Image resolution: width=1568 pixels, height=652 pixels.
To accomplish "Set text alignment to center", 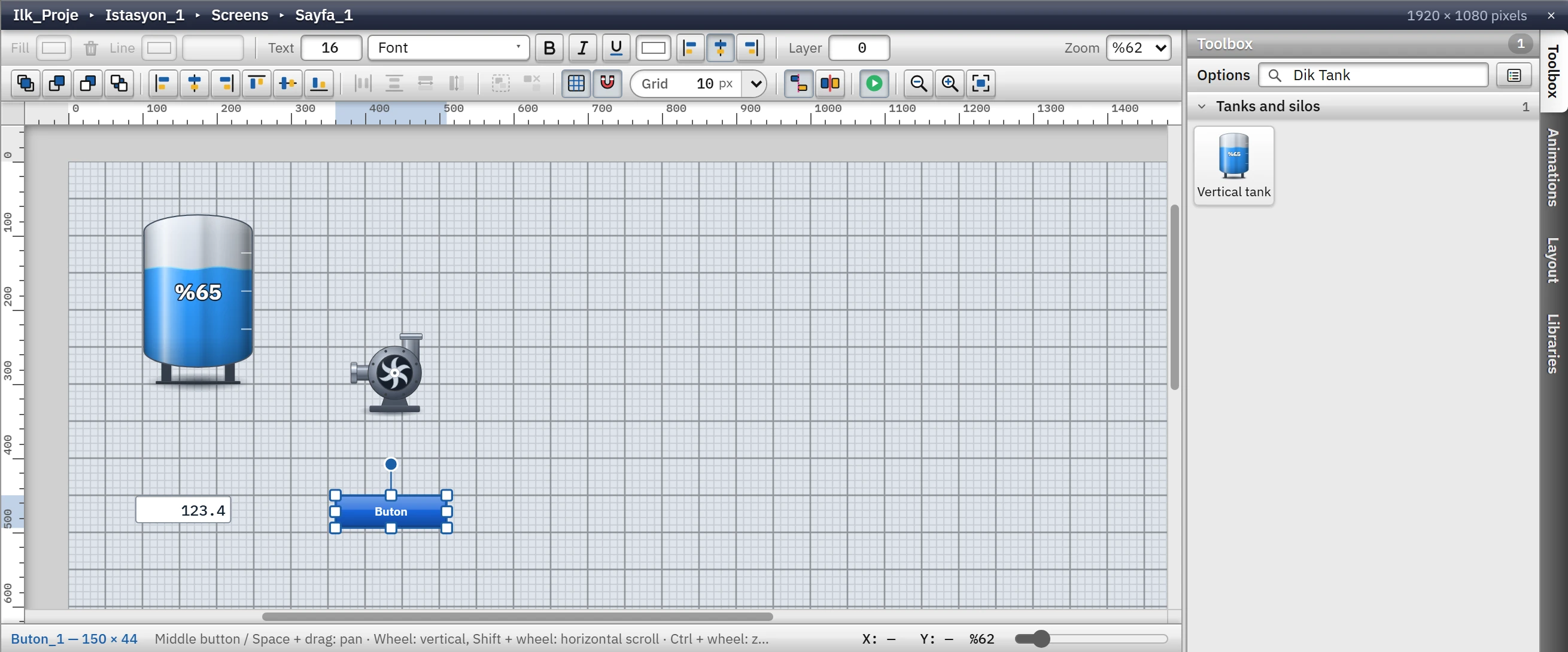I will pyautogui.click(x=720, y=47).
